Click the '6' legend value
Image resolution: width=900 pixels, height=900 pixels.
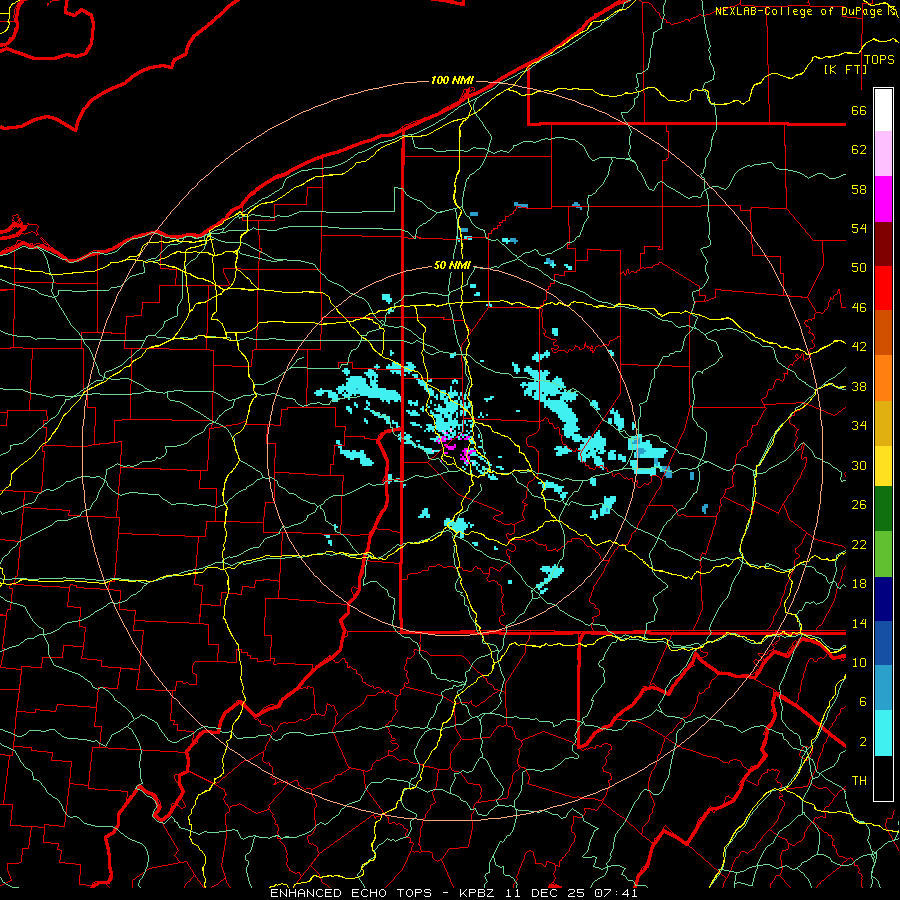863,702
